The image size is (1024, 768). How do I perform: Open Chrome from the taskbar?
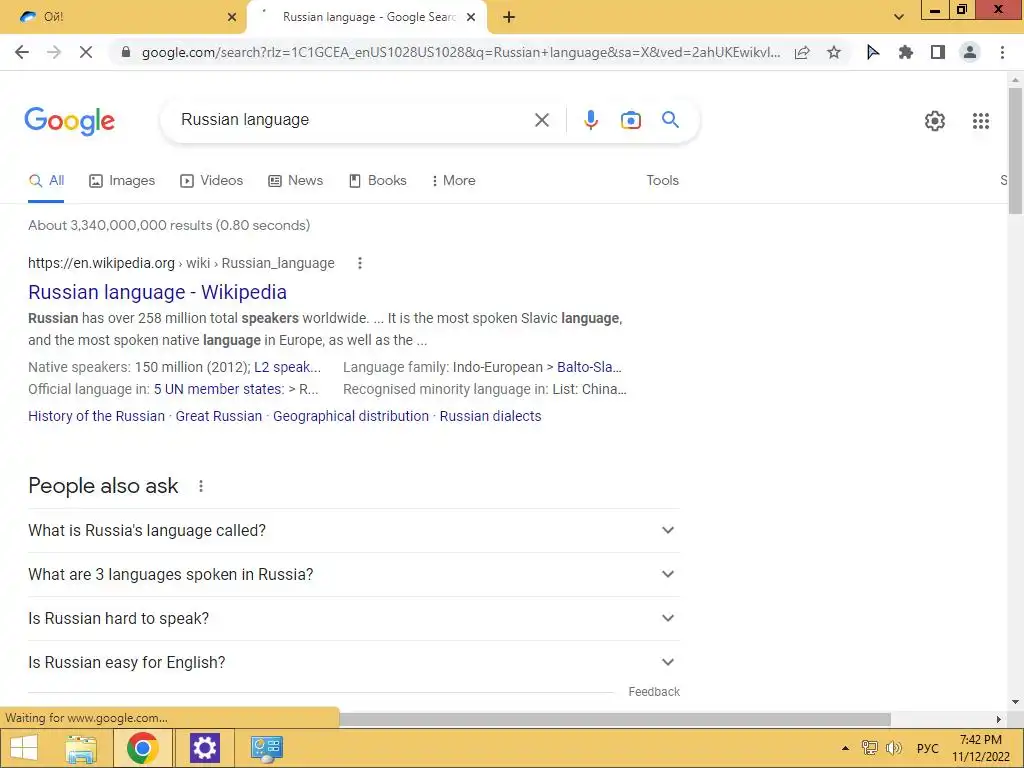(142, 748)
